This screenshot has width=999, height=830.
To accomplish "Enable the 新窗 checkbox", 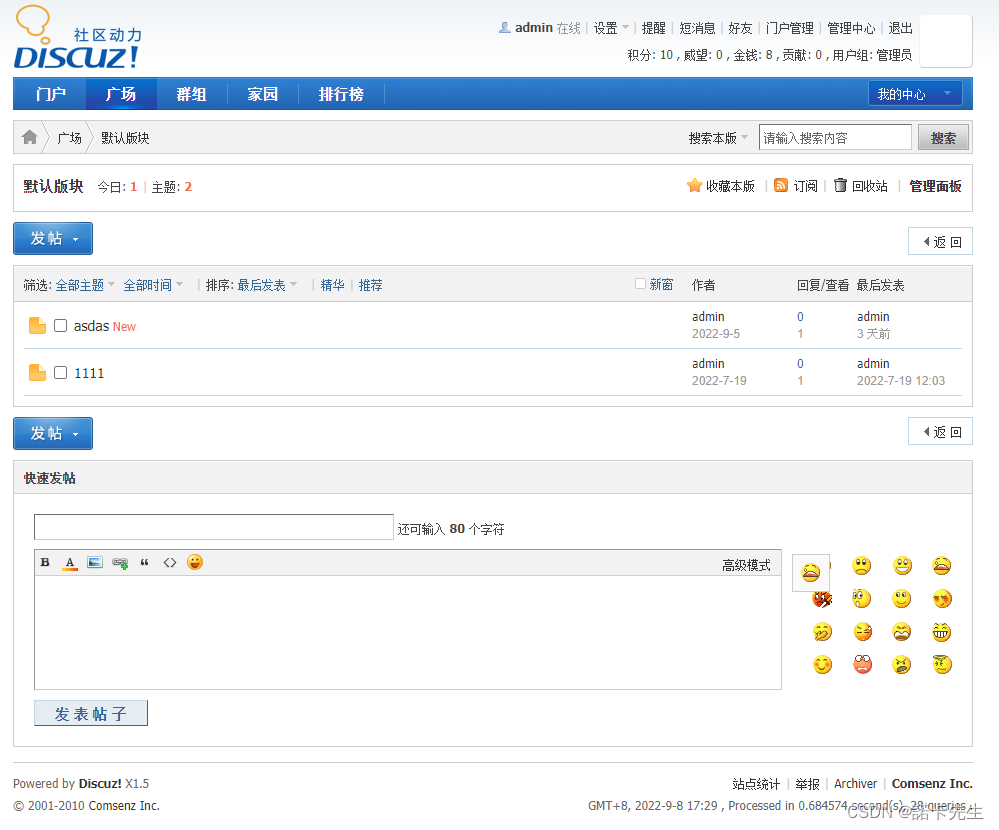I will (640, 283).
